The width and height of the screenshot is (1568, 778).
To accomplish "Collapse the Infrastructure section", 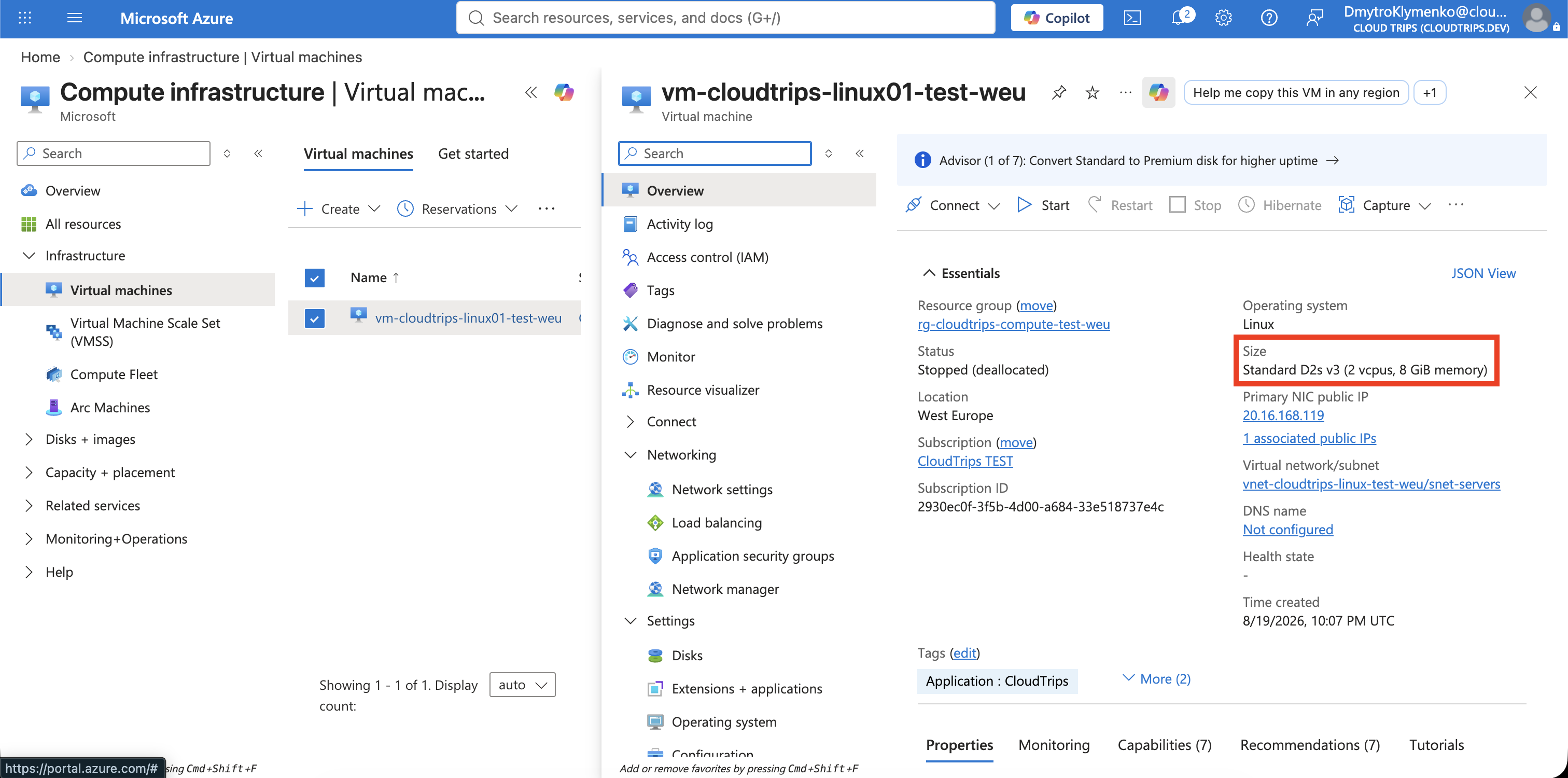I will [29, 256].
